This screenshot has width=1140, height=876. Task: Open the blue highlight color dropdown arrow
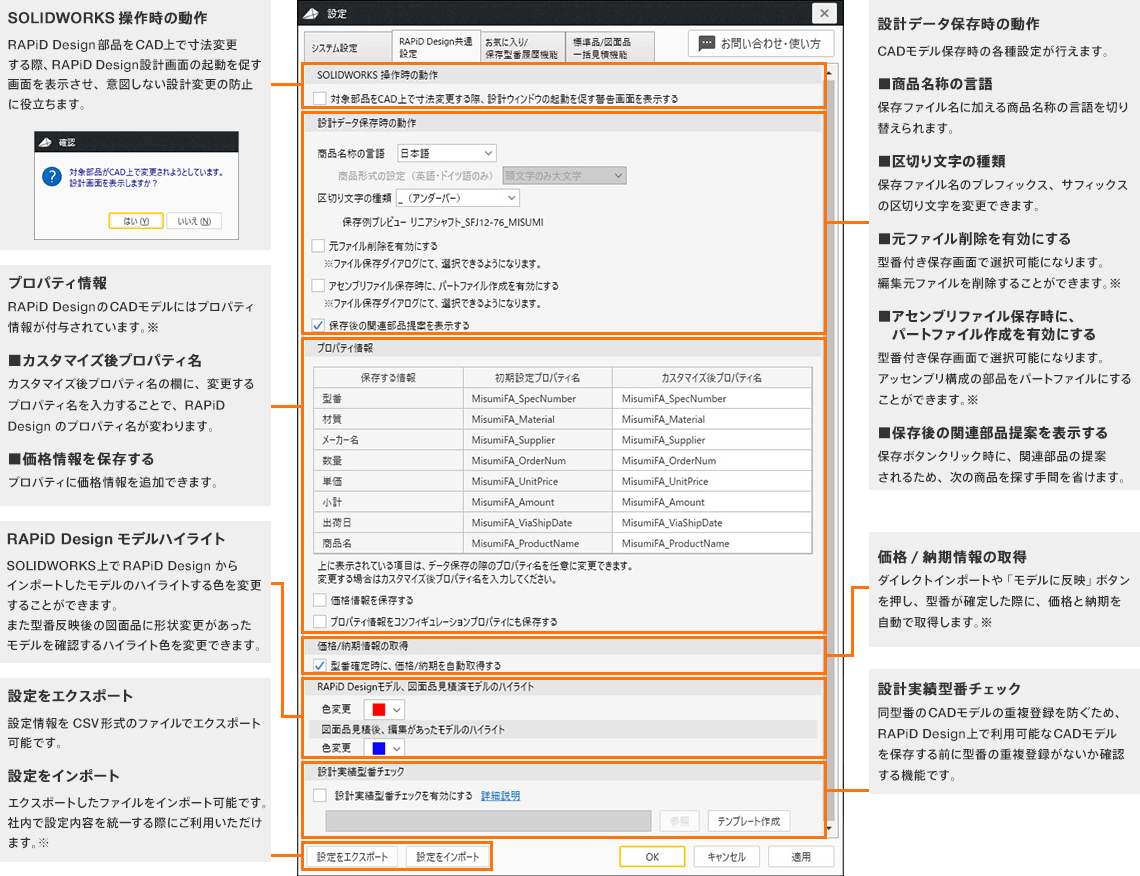[397, 748]
